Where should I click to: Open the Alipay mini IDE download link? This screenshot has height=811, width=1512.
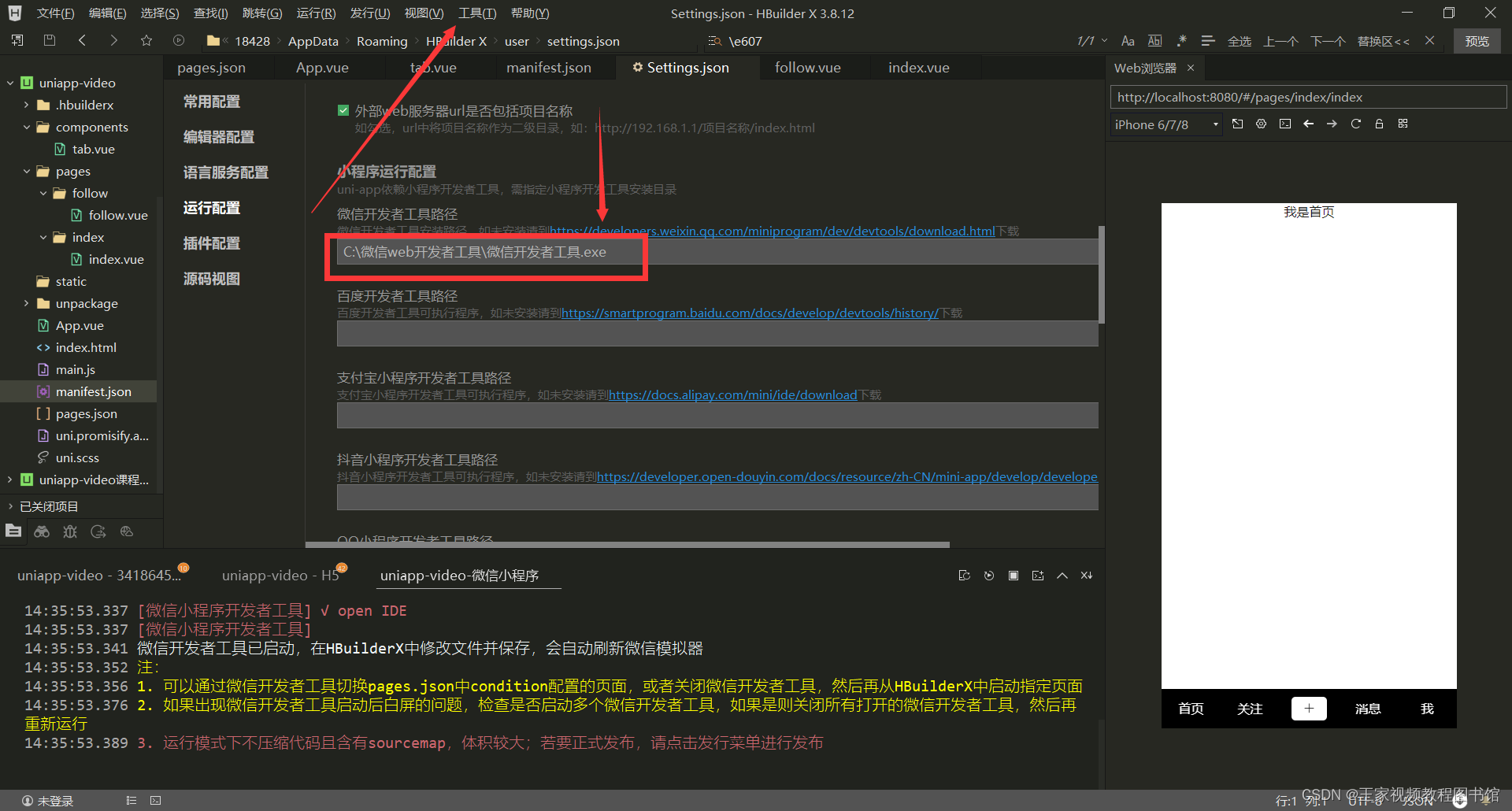(x=732, y=395)
